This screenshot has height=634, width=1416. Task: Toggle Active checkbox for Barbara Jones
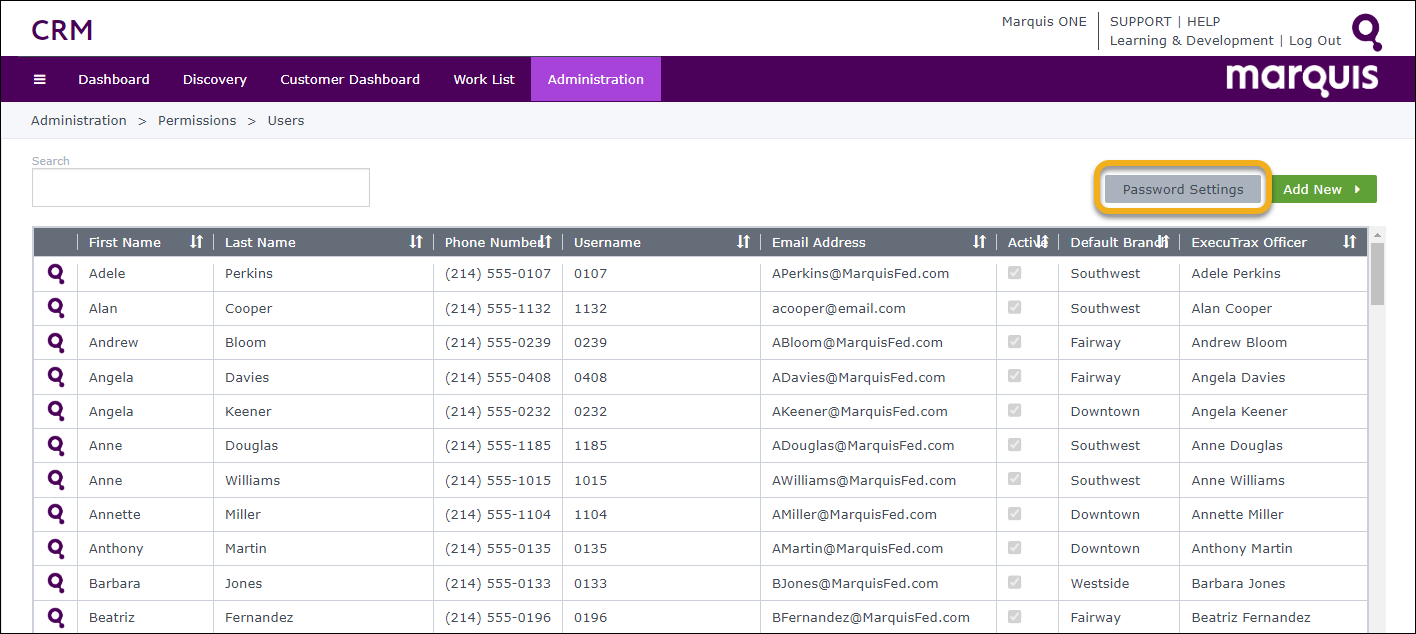pyautogui.click(x=1014, y=583)
